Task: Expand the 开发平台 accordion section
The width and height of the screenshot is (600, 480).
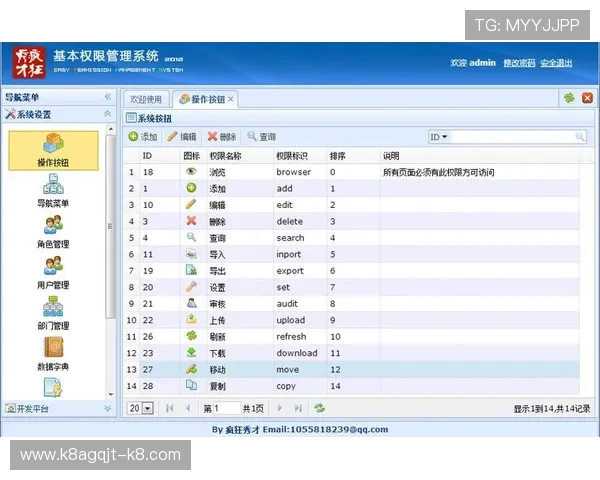Action: point(108,408)
